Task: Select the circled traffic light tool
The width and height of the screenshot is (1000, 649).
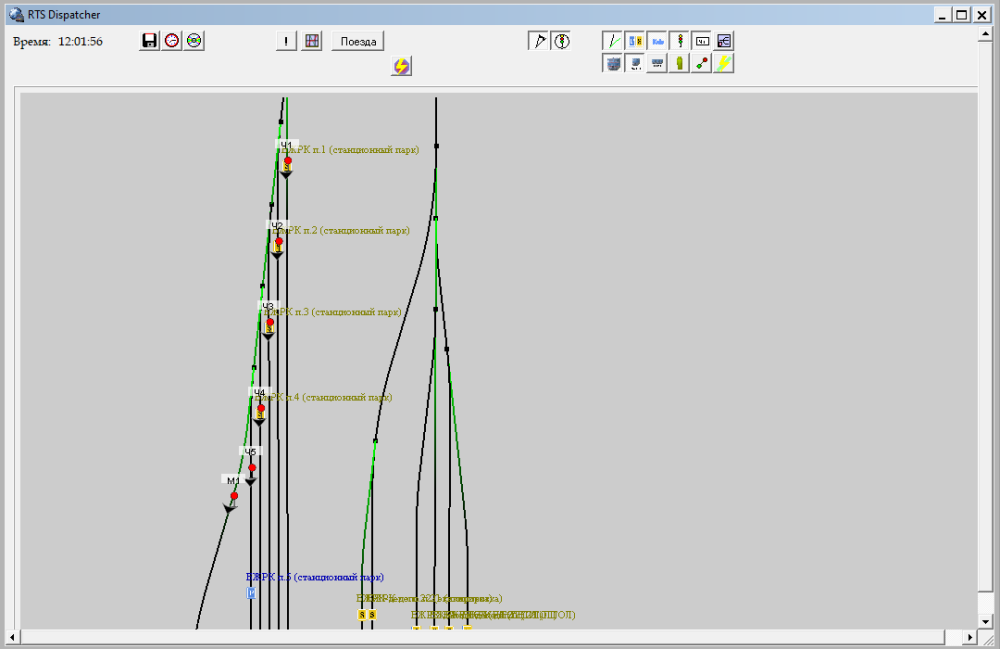Action: (561, 41)
